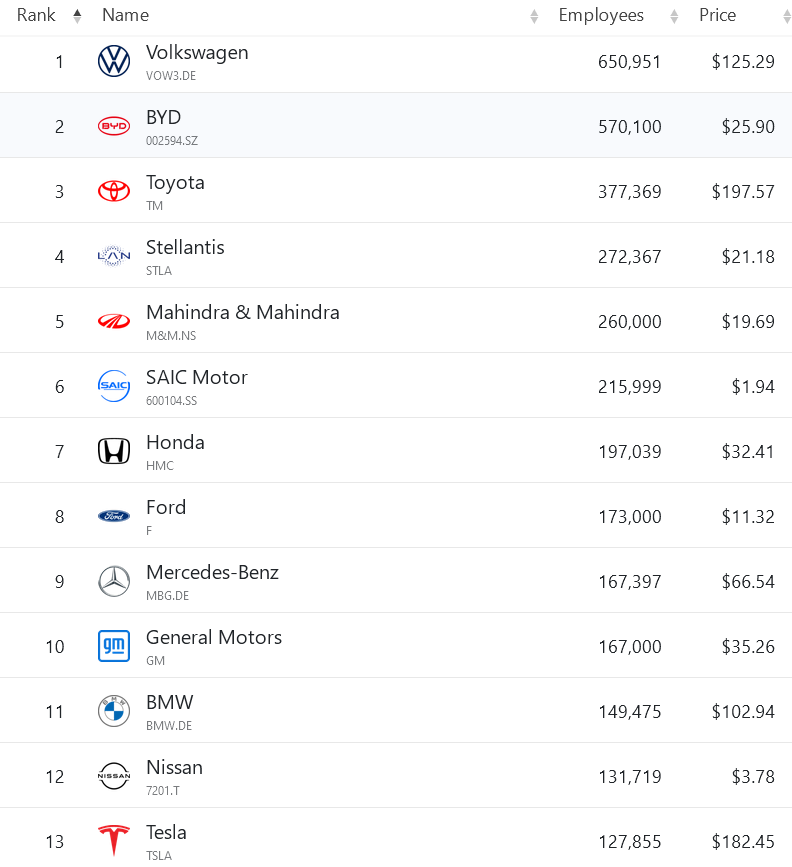Select Toyota's $197.57 price cell
Image resolution: width=792 pixels, height=867 pixels.
click(743, 191)
